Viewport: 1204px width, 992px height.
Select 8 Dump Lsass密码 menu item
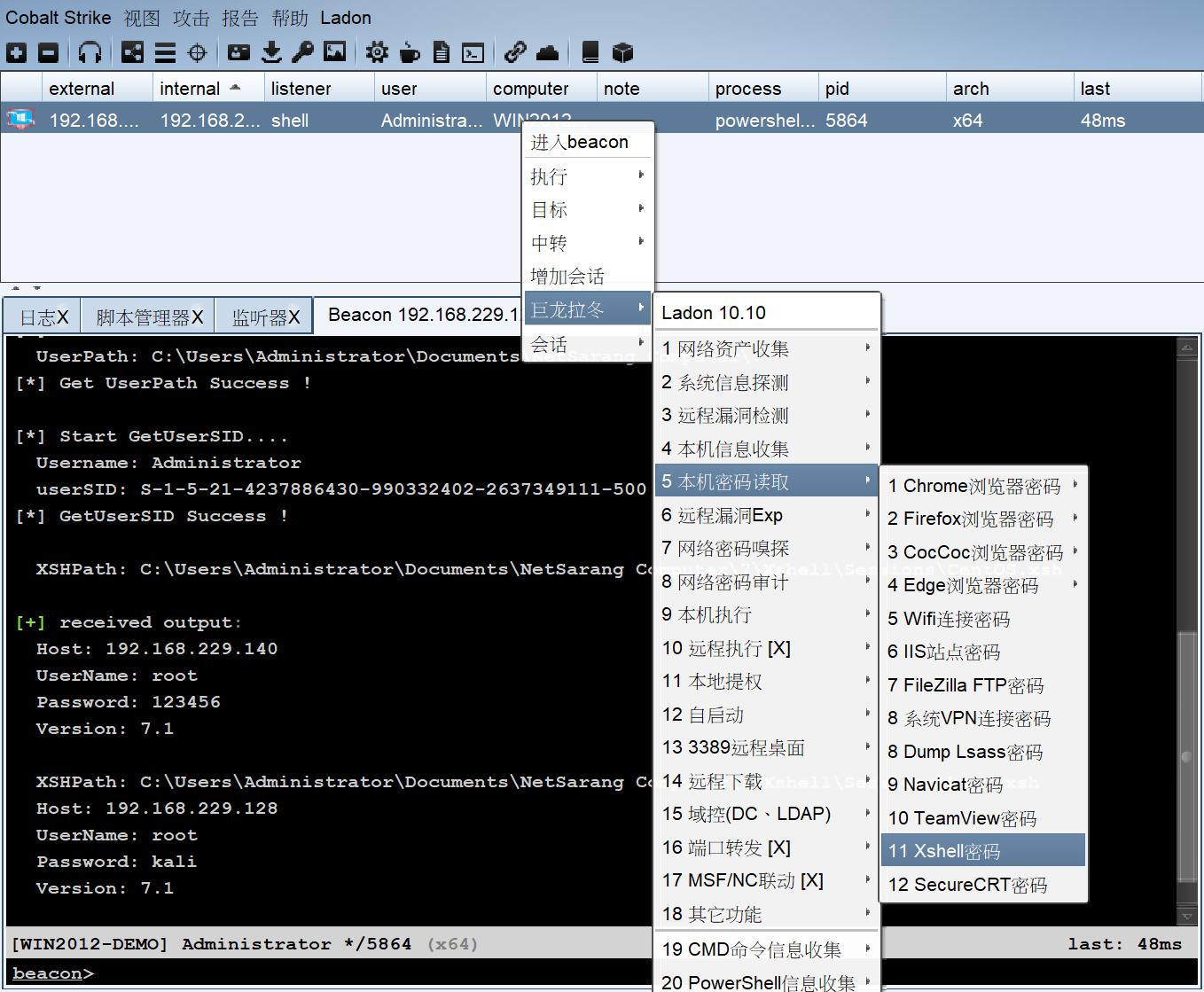[983, 752]
